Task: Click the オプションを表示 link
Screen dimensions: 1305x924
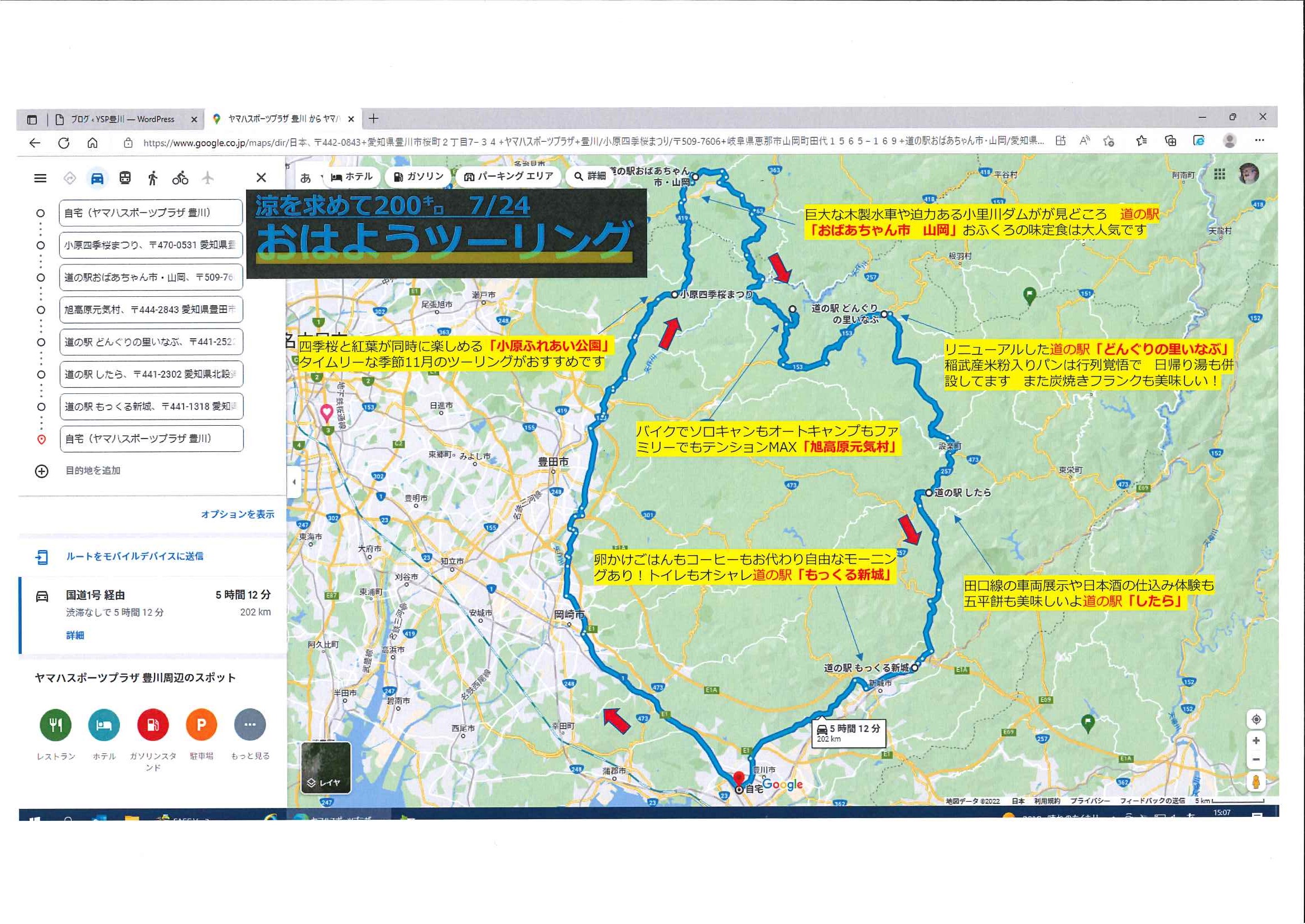Action: [x=237, y=514]
